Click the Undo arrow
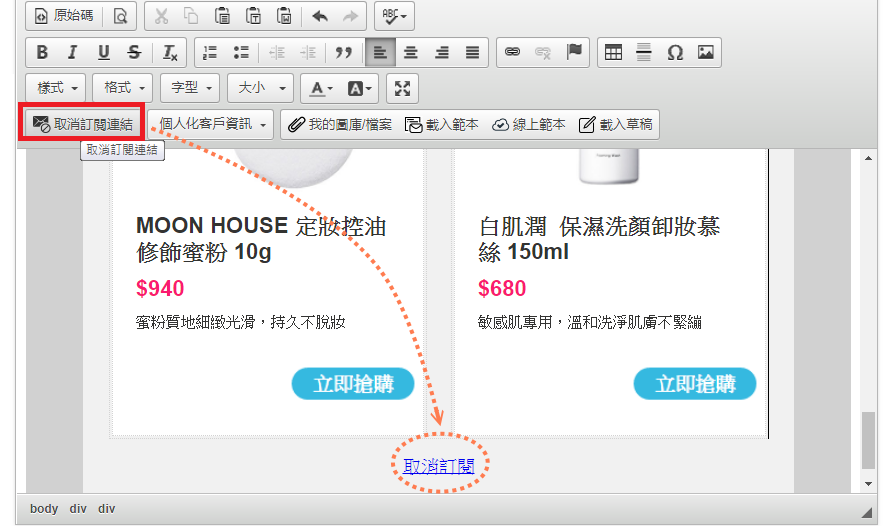Image resolution: width=888 pixels, height=526 pixels. [320, 16]
